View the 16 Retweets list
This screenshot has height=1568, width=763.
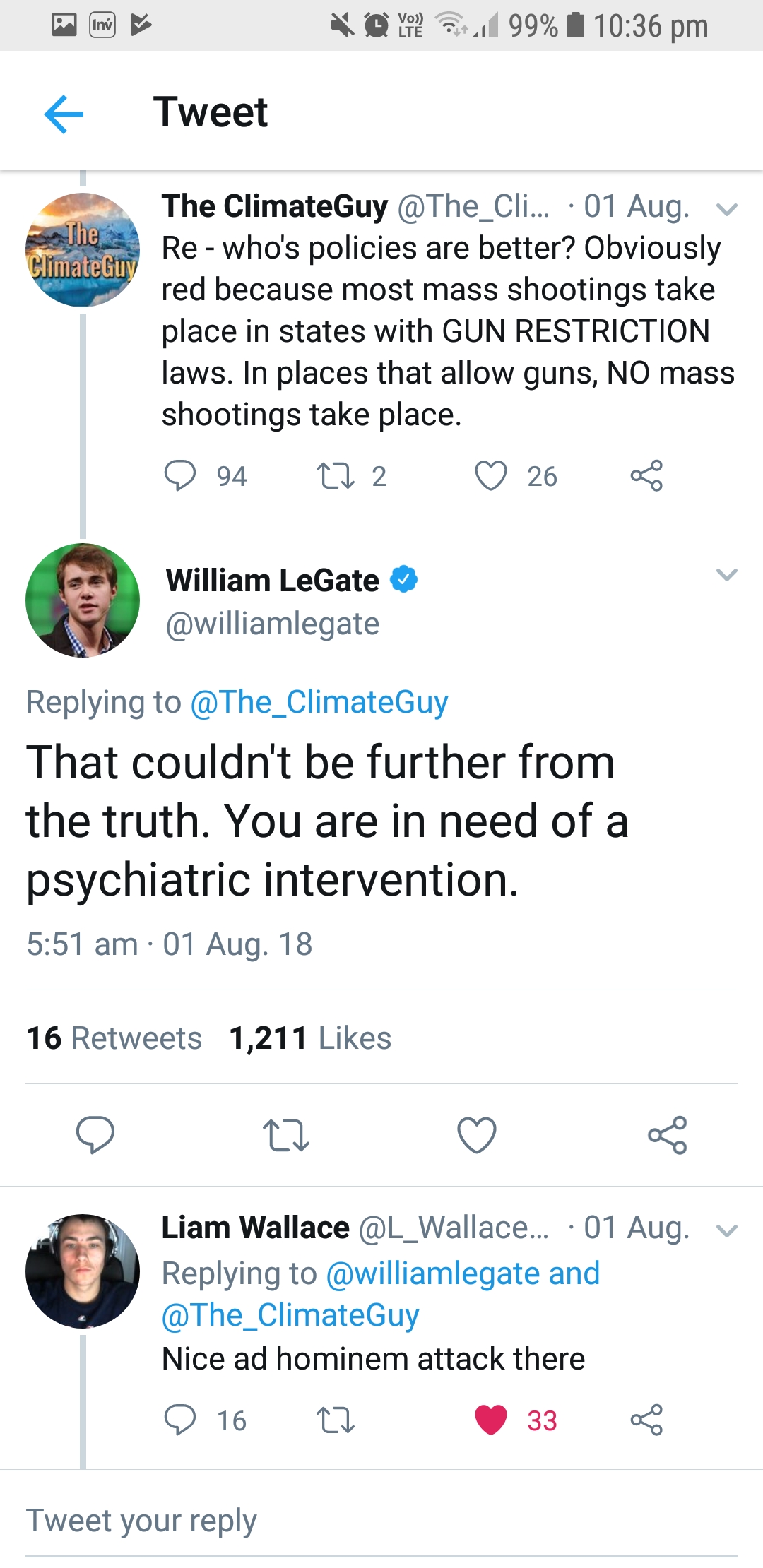click(x=114, y=1038)
